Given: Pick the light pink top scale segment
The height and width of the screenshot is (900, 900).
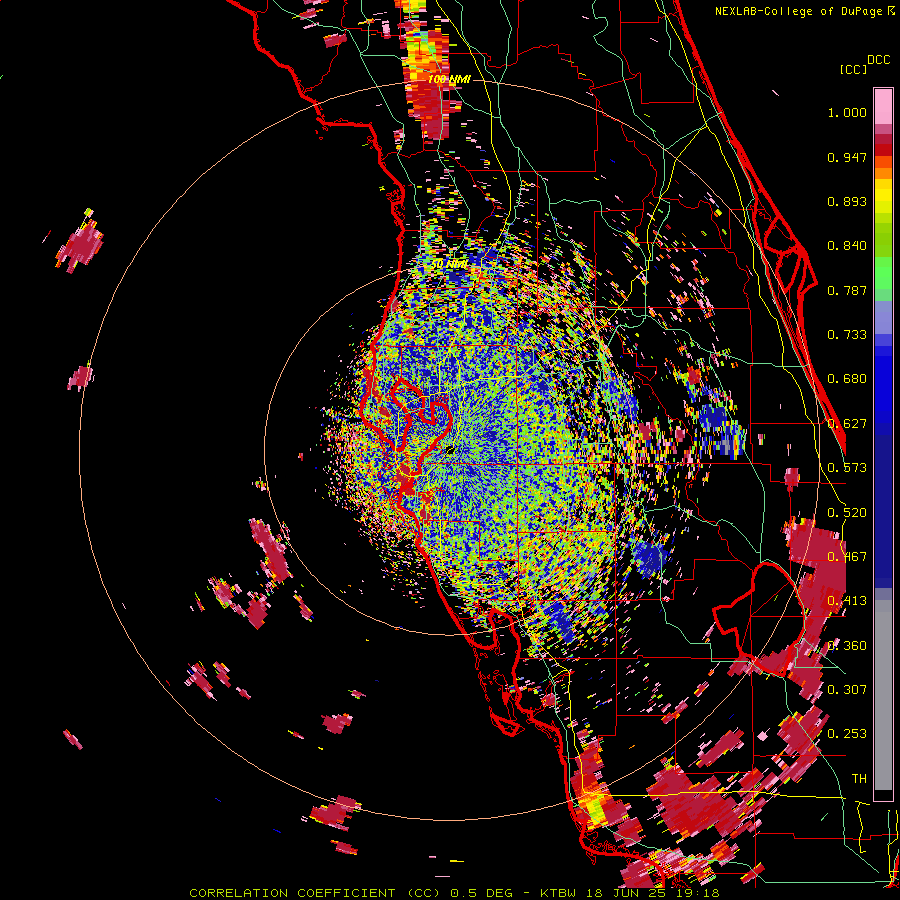Looking at the screenshot, I should [x=883, y=106].
